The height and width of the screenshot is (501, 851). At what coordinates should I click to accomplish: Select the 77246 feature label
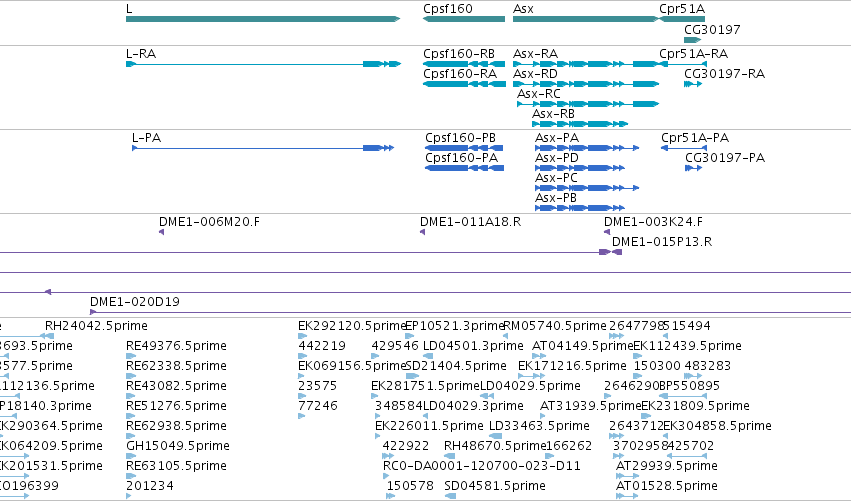click(318, 407)
